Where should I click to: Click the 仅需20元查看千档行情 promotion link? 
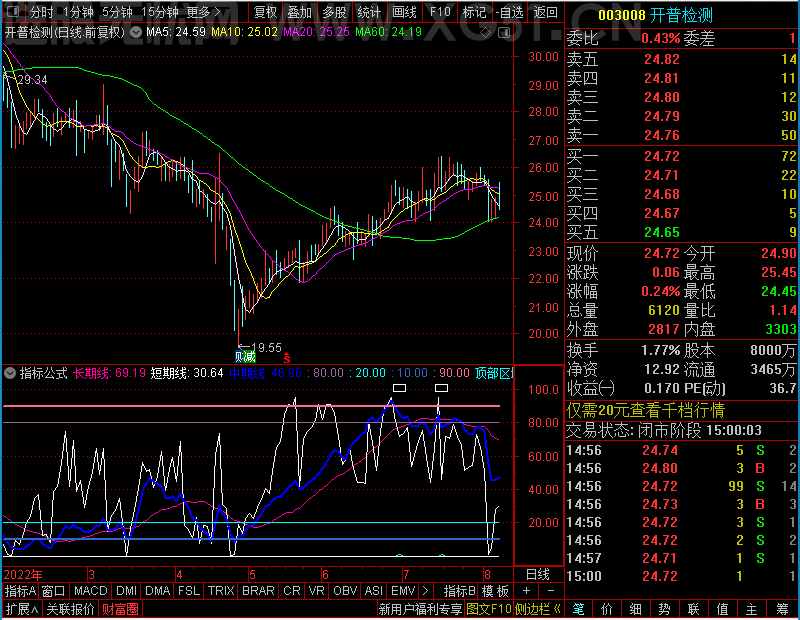[645, 410]
